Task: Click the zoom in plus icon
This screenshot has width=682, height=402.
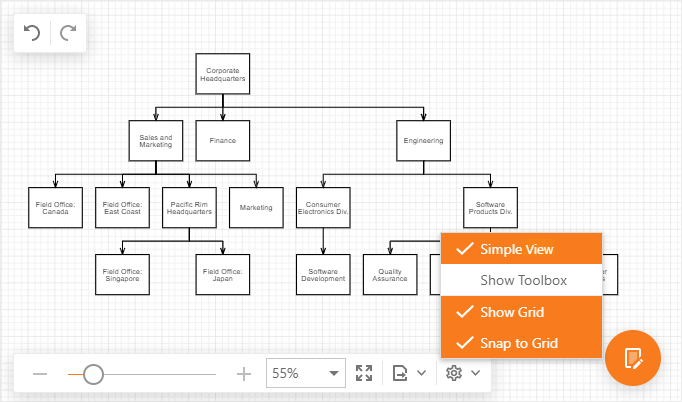Action: [243, 374]
